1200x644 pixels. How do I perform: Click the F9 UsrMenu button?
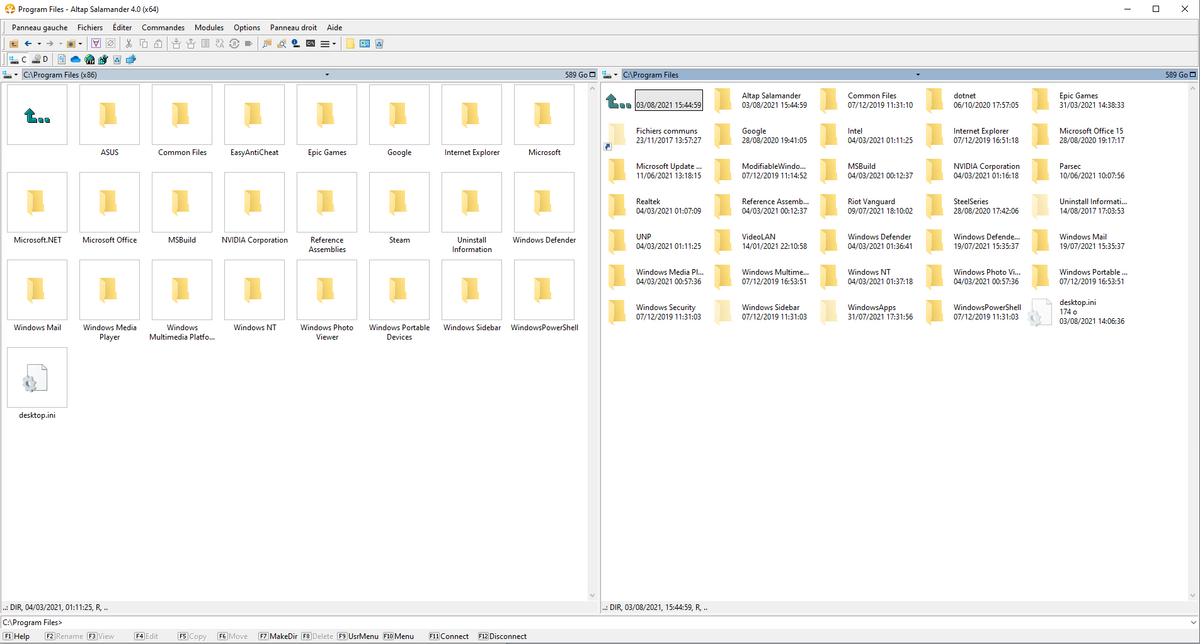[x=358, y=636]
